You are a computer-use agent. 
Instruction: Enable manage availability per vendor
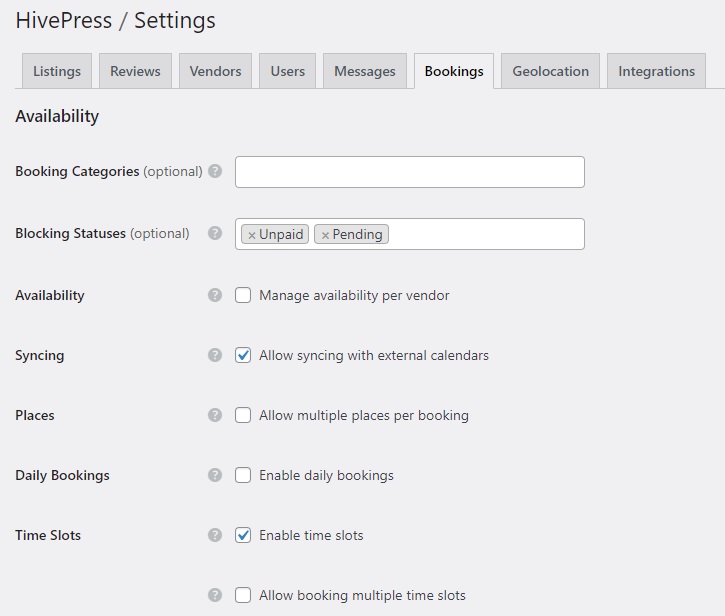click(243, 295)
